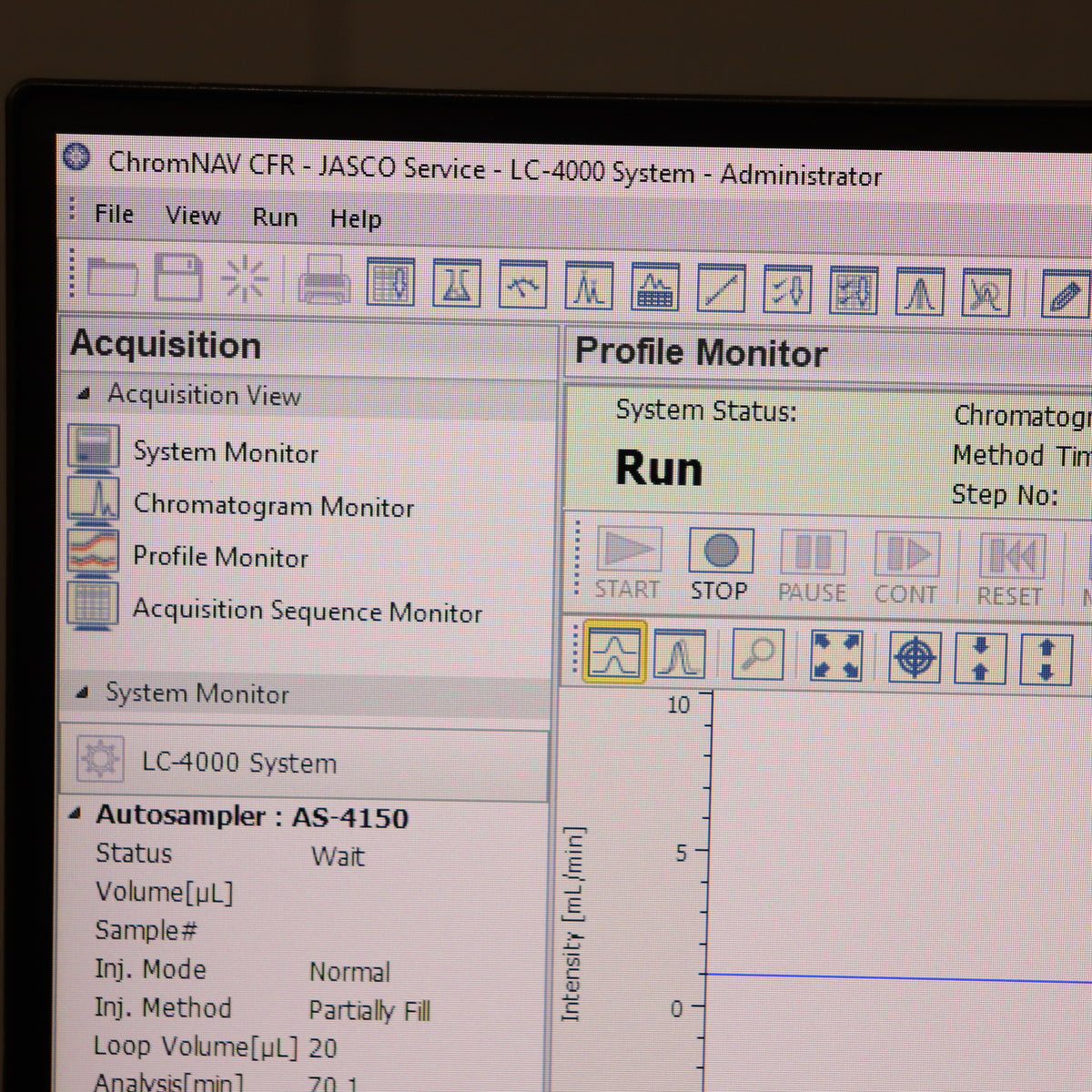Toggle the highlighted overlay chromatogram view
This screenshot has width=1092, height=1092.
pos(614,652)
